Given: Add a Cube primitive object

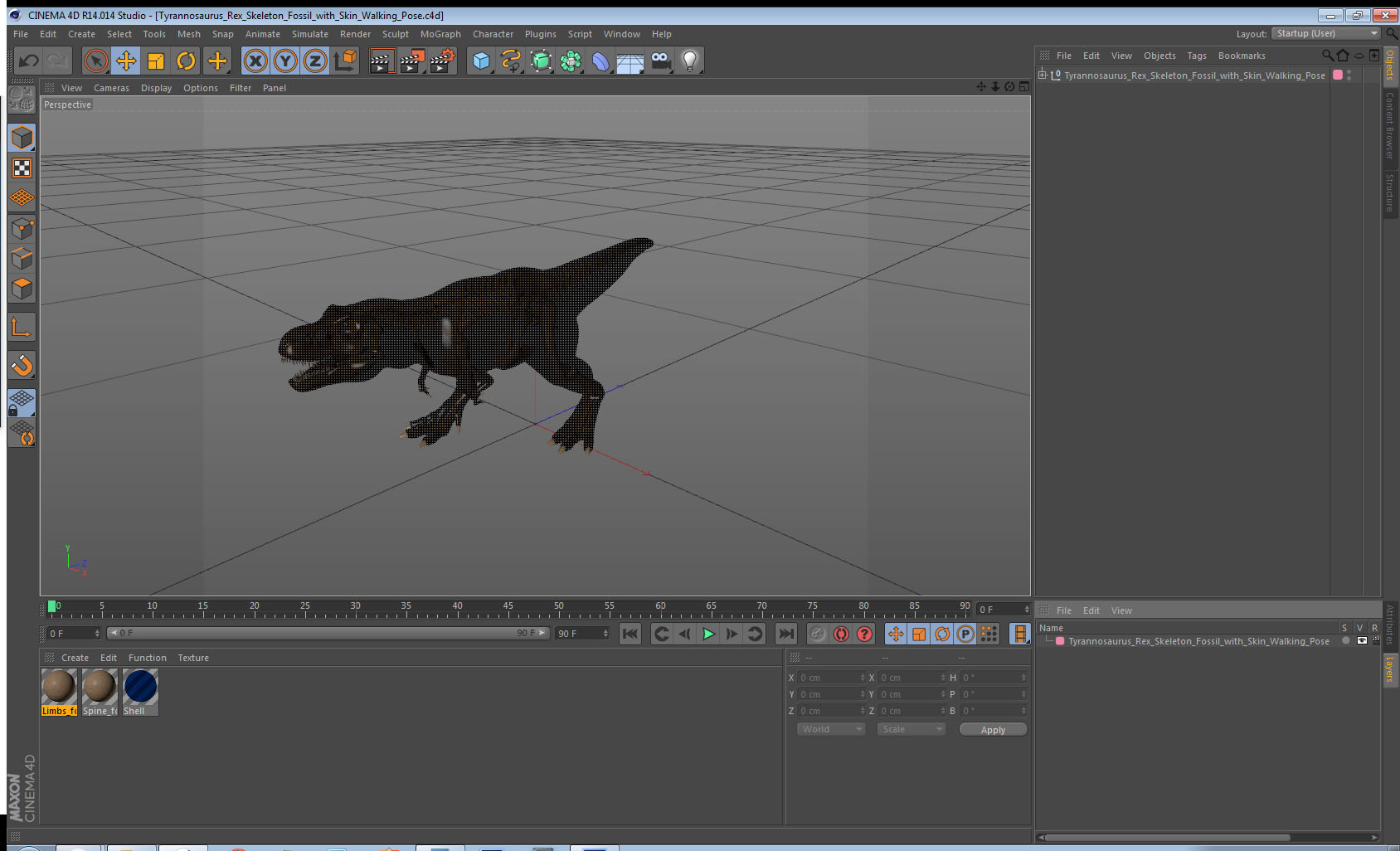Looking at the screenshot, I should coord(481,61).
